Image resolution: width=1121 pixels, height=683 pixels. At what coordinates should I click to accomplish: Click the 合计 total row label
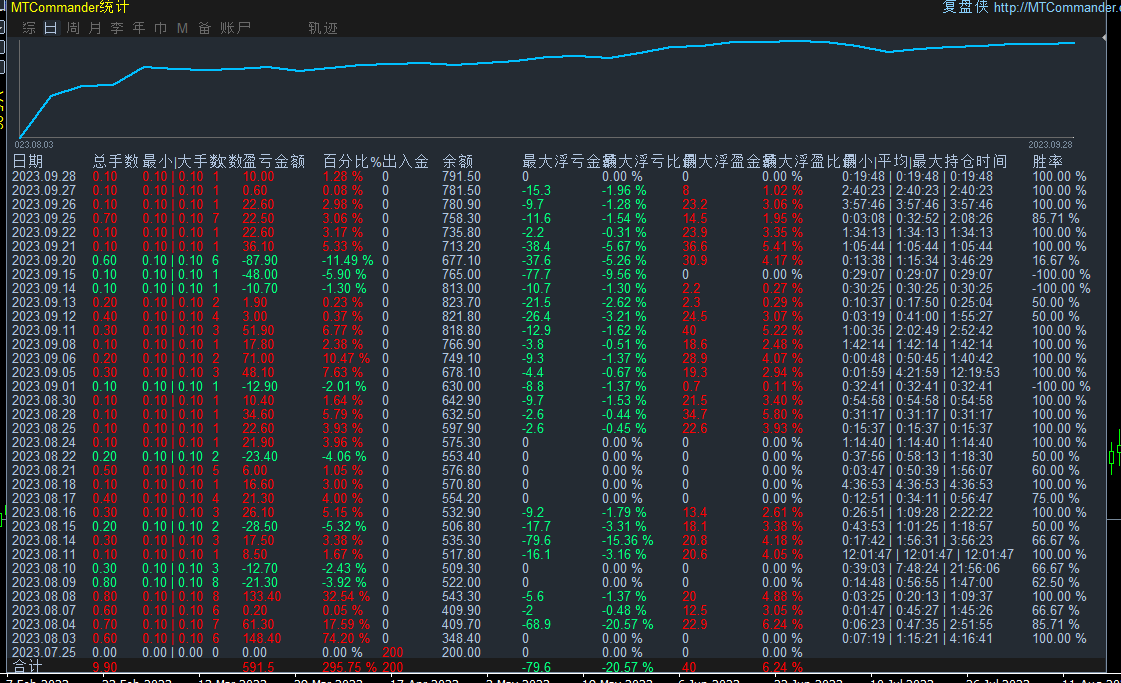tap(28, 667)
